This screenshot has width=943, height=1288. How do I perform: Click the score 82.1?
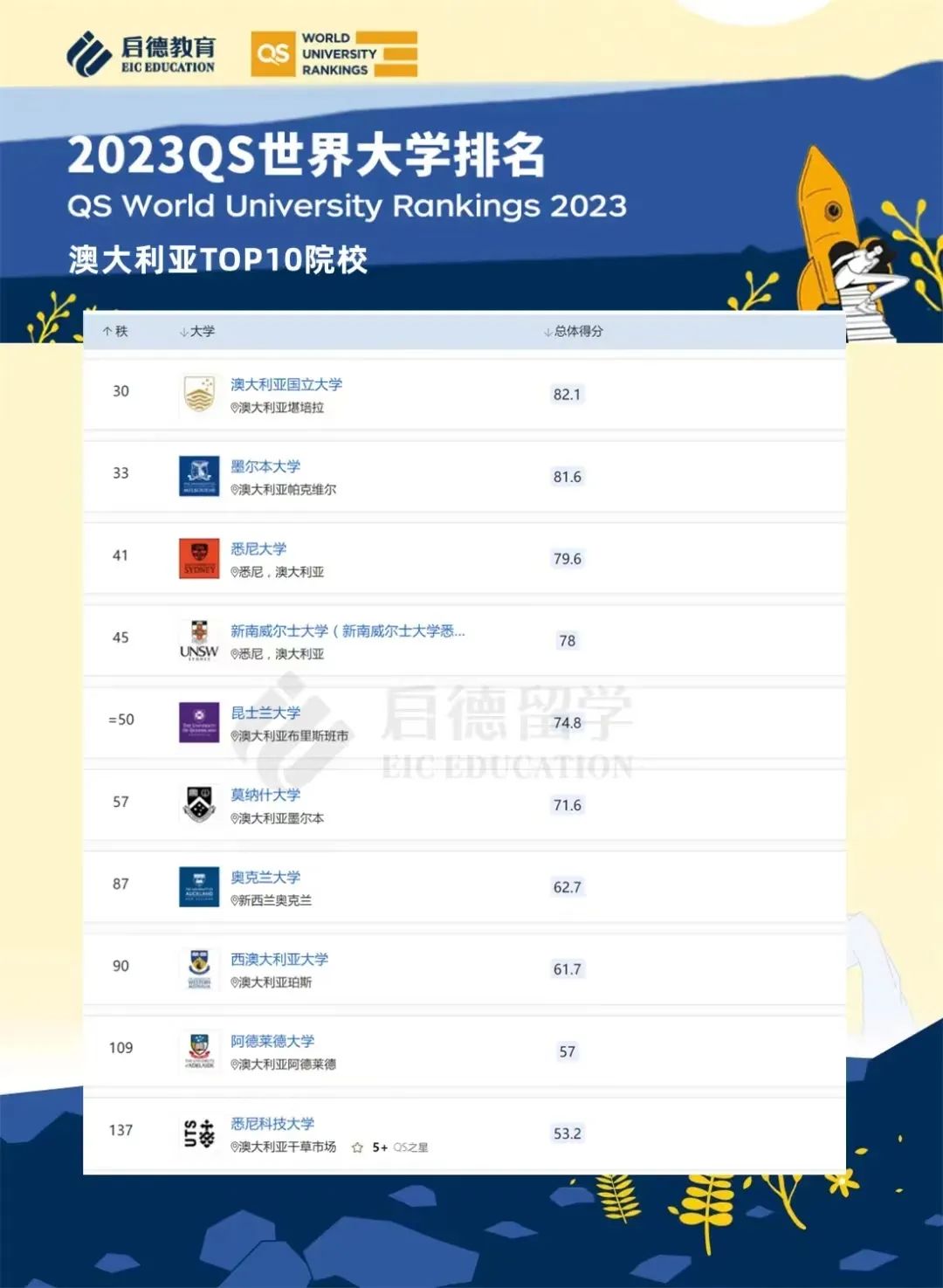[x=567, y=395]
